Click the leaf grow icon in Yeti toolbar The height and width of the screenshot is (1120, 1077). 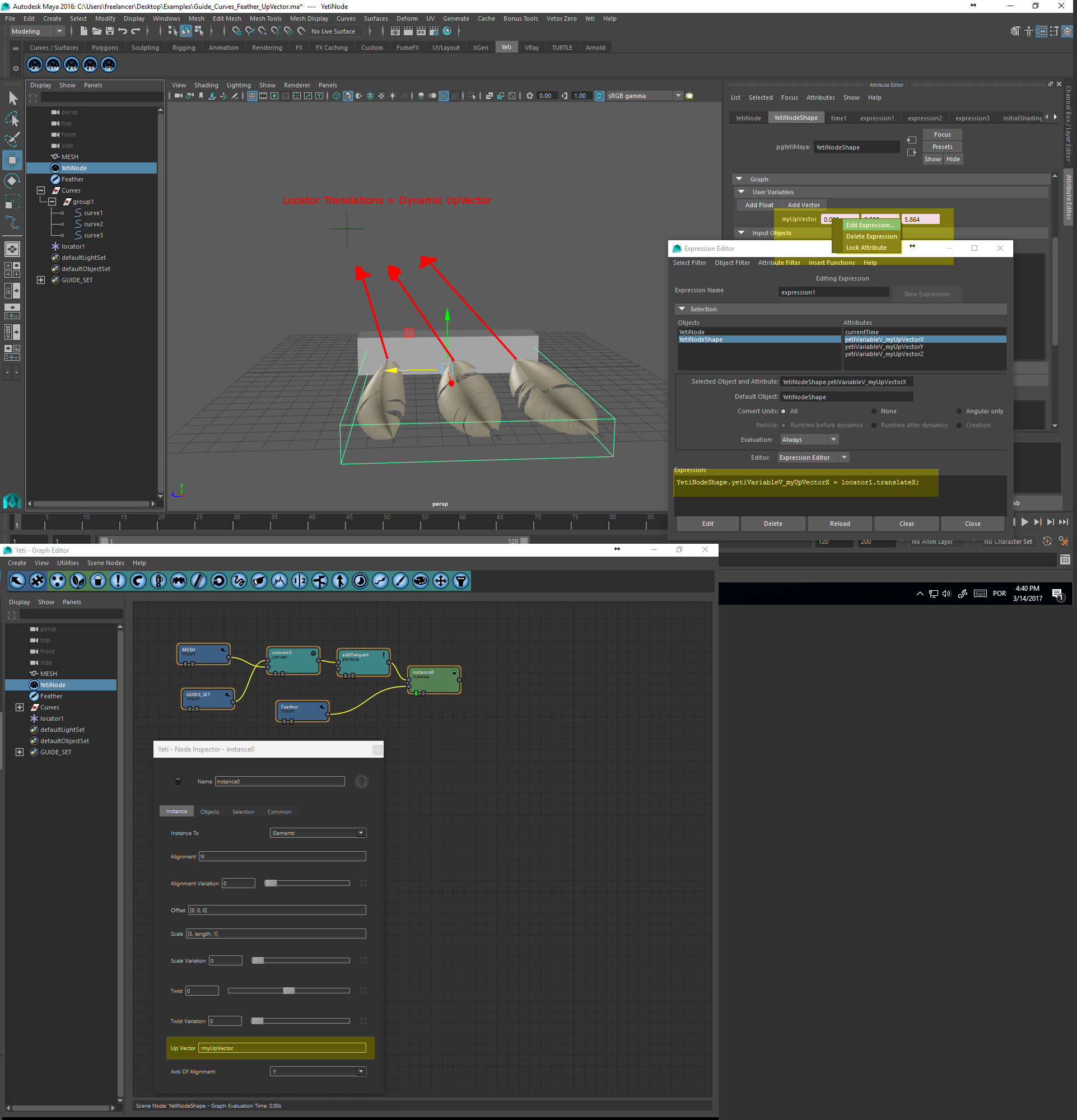coord(78,581)
